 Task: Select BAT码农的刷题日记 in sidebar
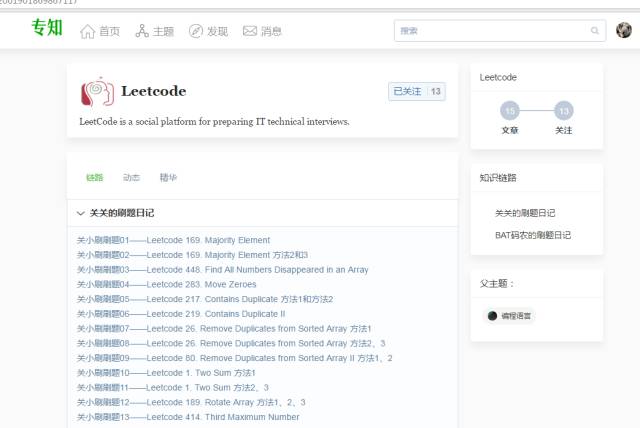(x=533, y=235)
